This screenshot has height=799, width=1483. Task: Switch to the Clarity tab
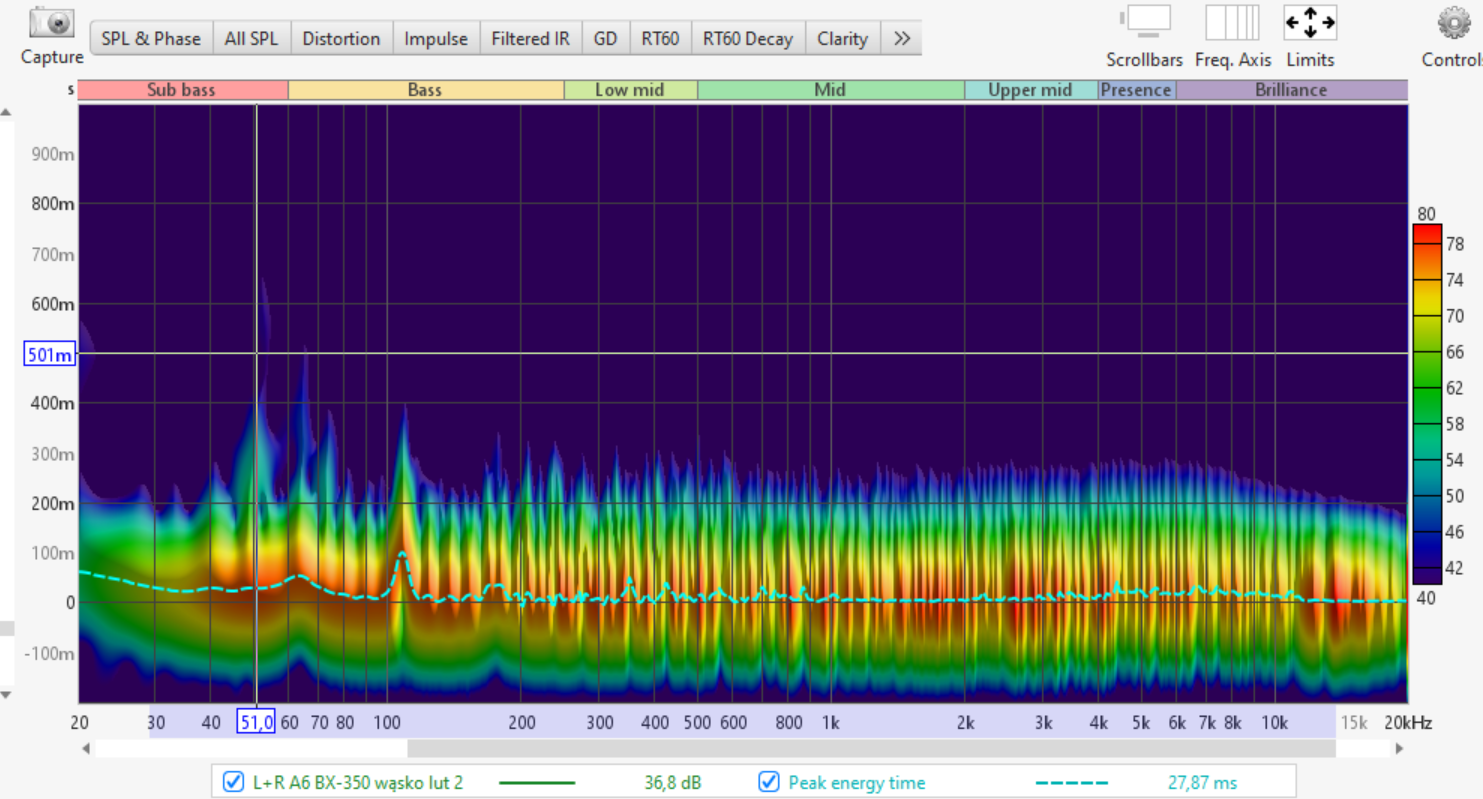click(x=842, y=38)
